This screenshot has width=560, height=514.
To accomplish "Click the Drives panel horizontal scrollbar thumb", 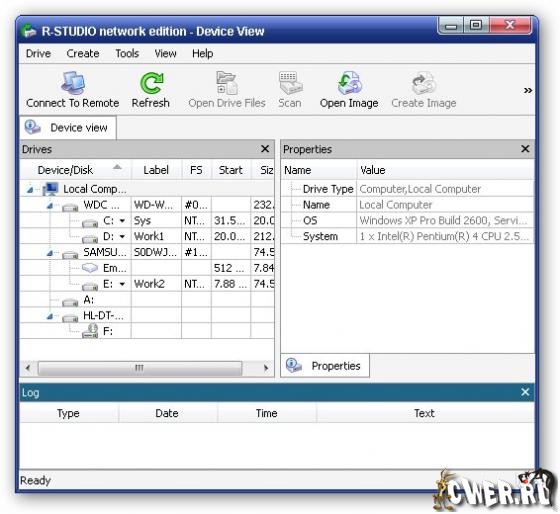I will pos(140,368).
